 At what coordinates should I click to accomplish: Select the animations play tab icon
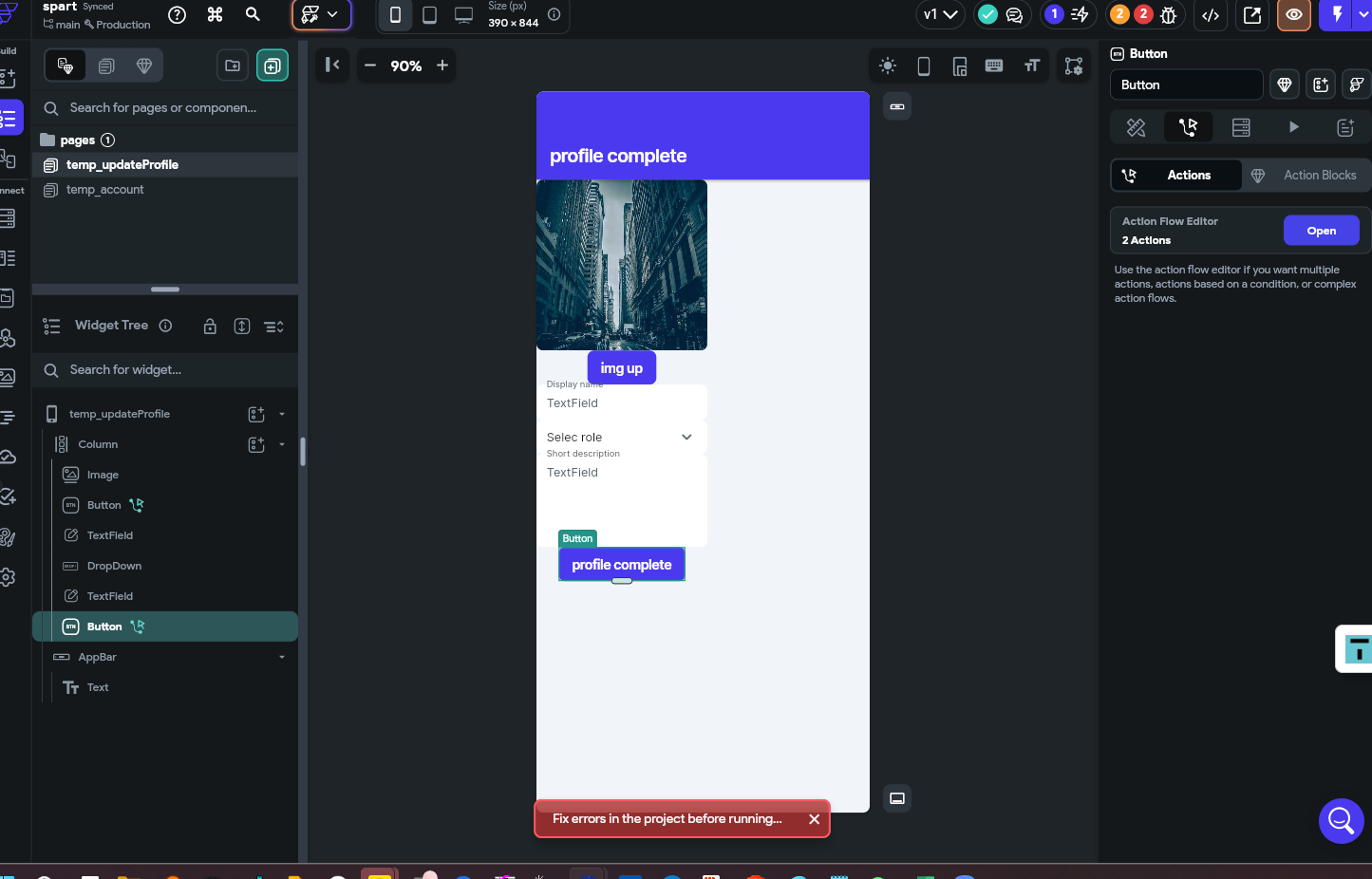coord(1293,127)
